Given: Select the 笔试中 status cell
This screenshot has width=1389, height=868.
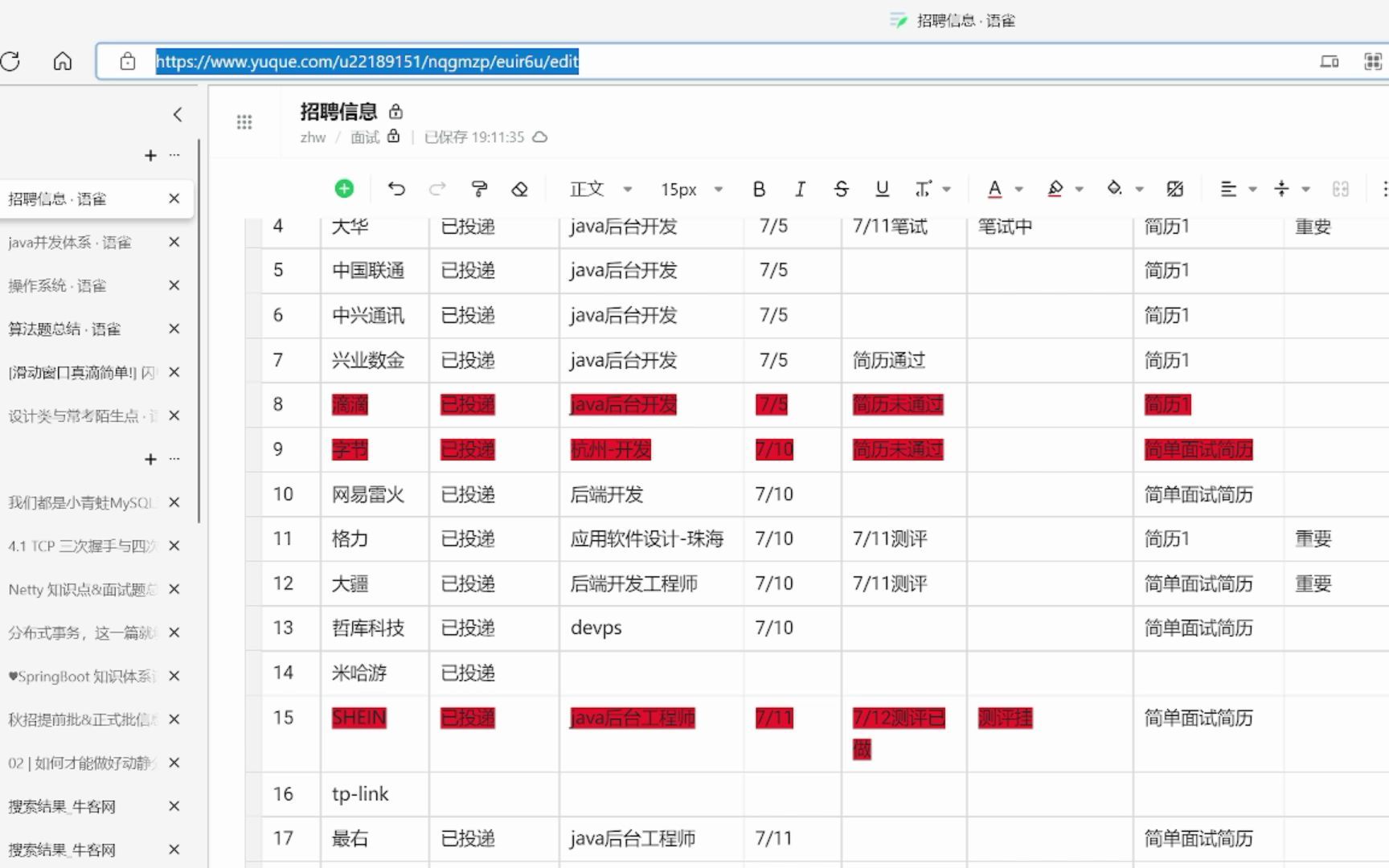Looking at the screenshot, I should 1050,227.
